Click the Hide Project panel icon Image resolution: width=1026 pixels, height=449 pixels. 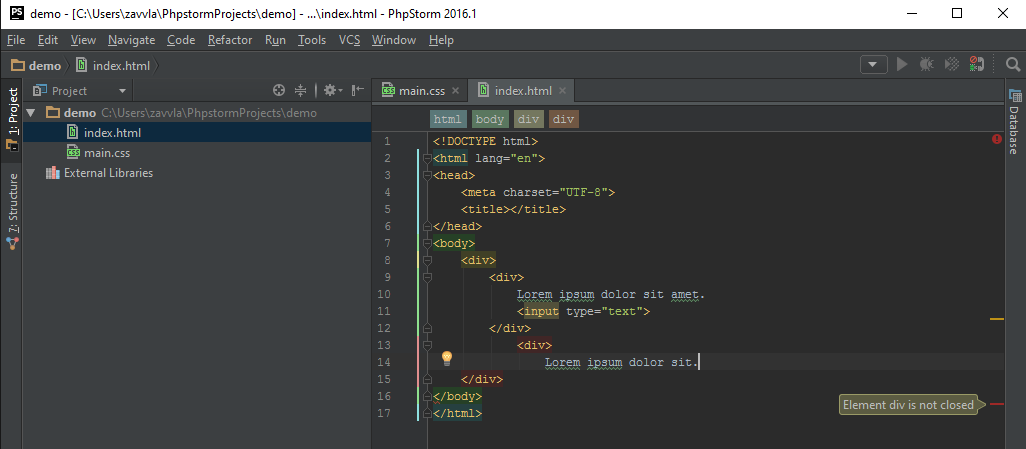357,90
